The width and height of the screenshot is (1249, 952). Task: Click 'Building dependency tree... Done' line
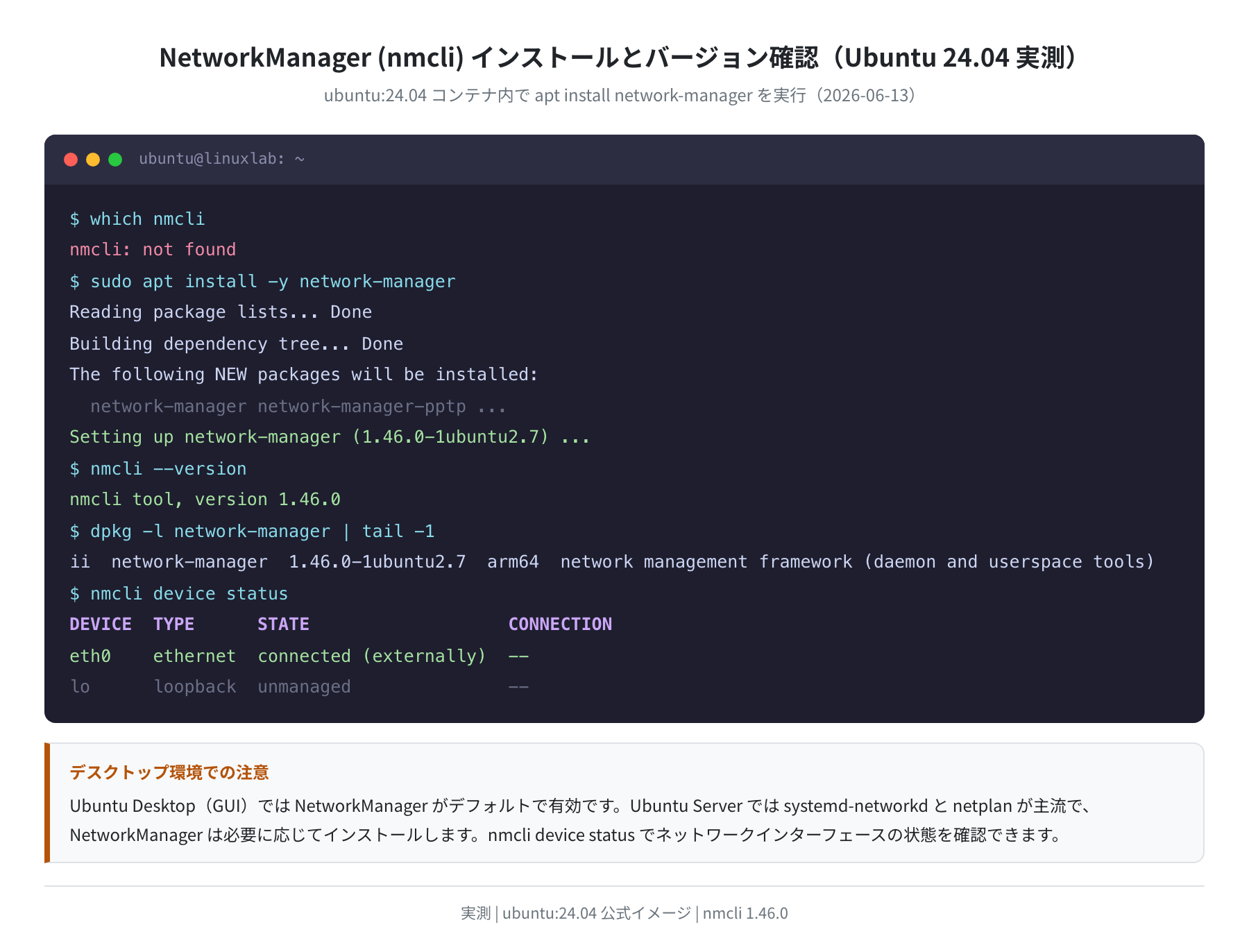click(237, 343)
